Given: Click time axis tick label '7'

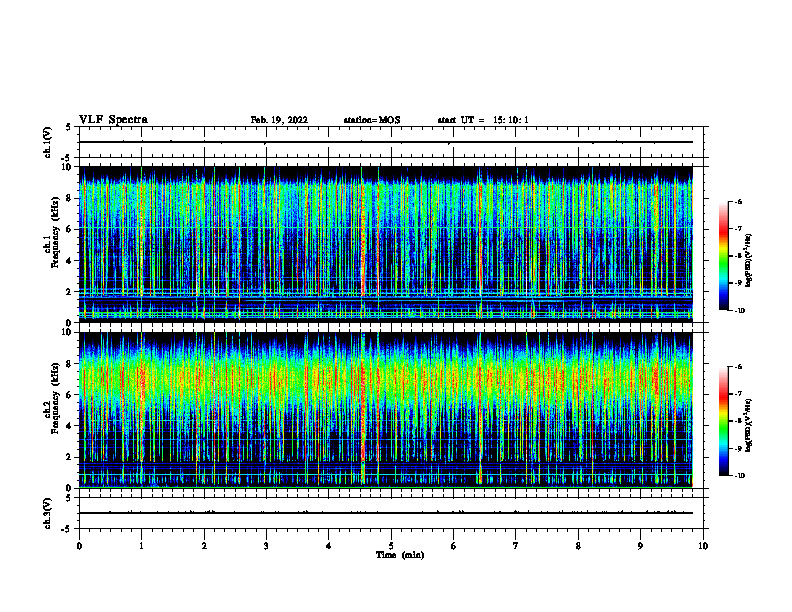Looking at the screenshot, I should 516,546.
